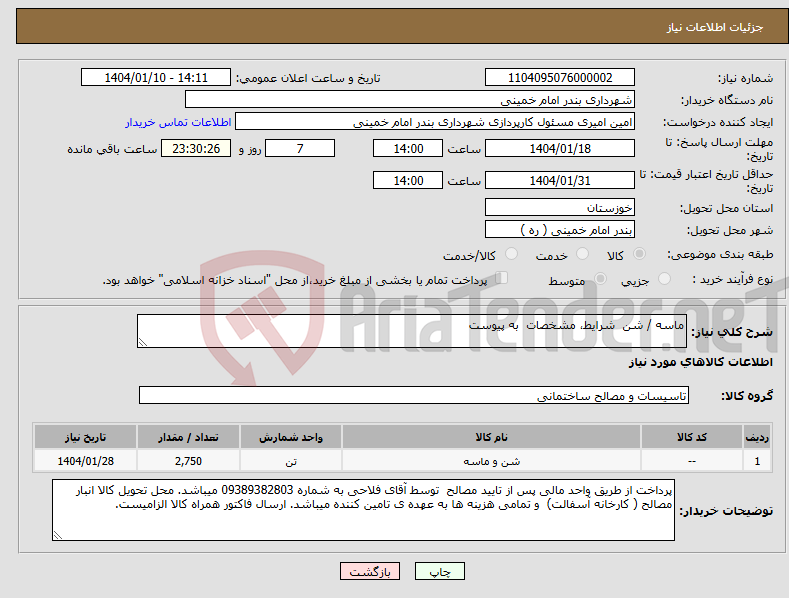Click the item code cell showing --

(692, 461)
